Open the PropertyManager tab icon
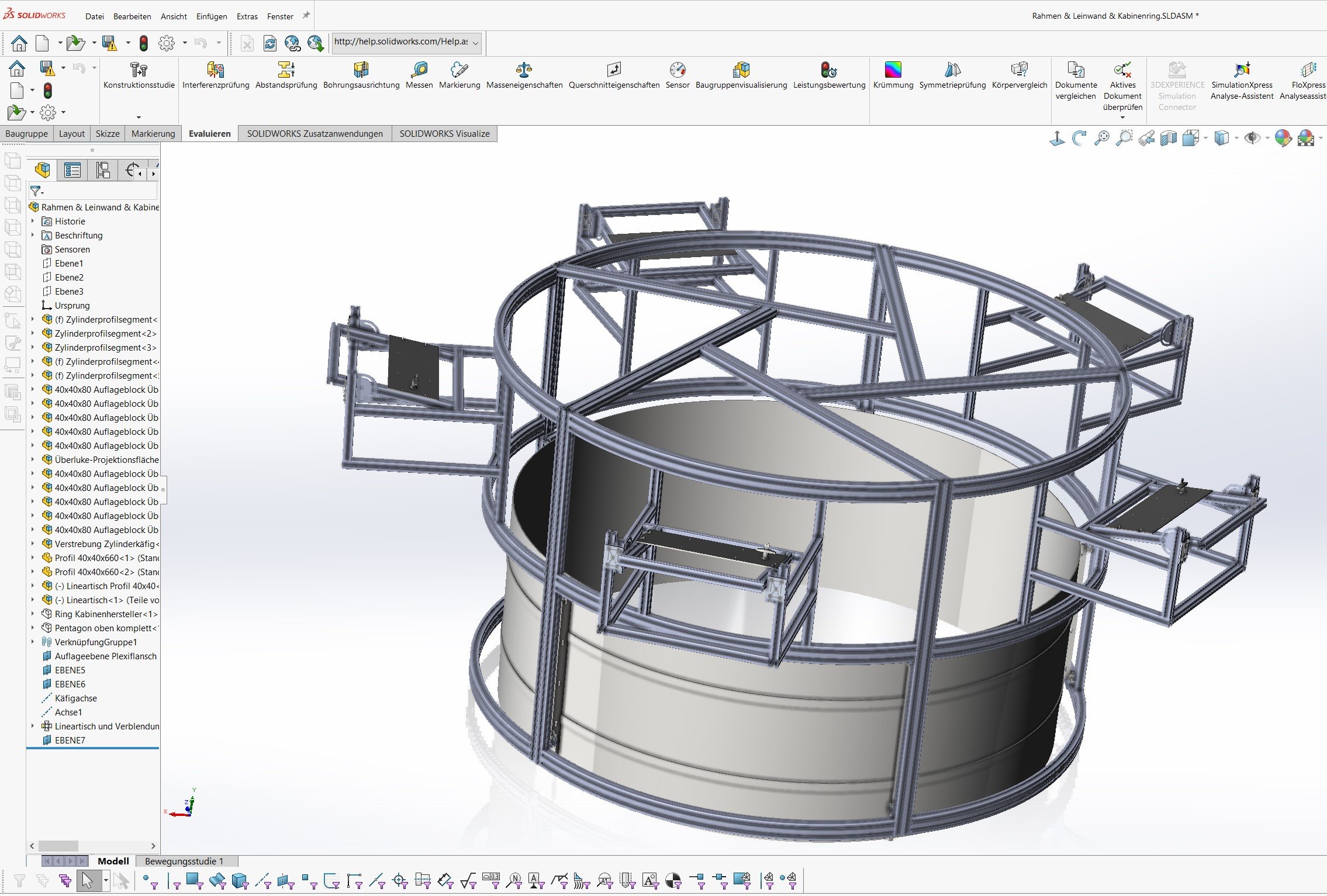The width and height of the screenshot is (1327, 896). pyautogui.click(x=72, y=170)
